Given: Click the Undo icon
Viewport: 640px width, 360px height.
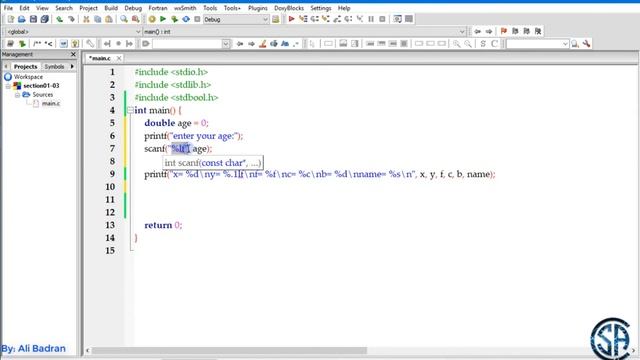Looking at the screenshot, I should coord(60,19).
